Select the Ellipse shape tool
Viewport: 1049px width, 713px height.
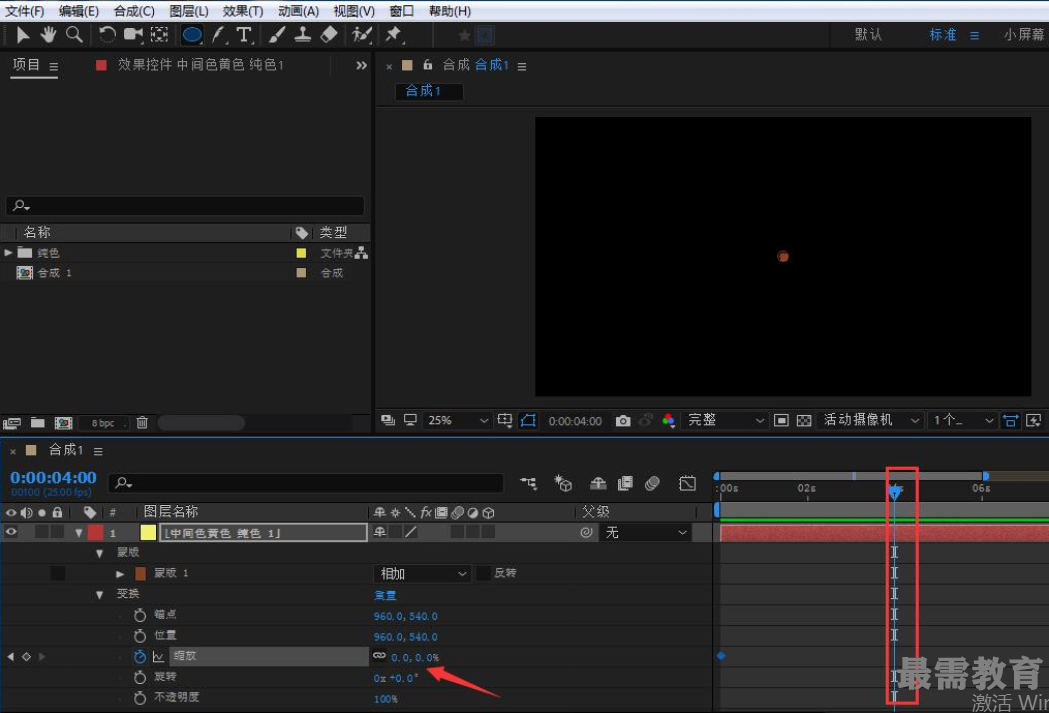[192, 35]
